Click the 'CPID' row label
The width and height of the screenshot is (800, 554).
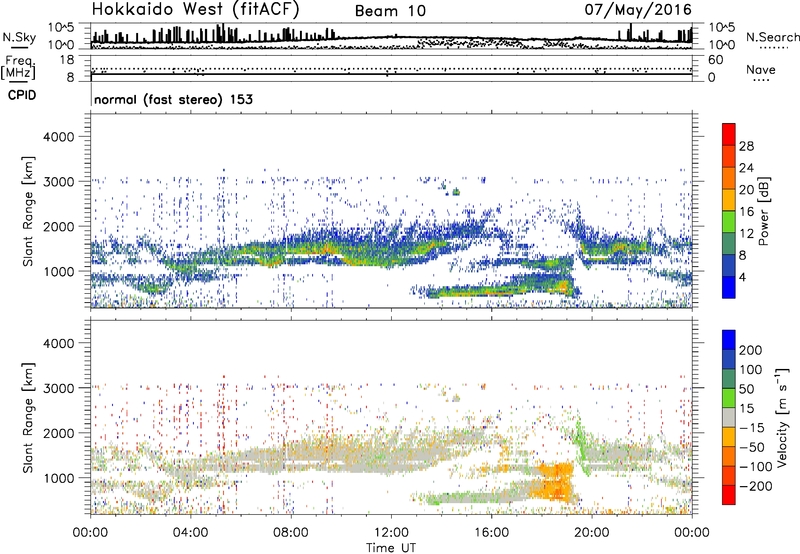(22, 95)
